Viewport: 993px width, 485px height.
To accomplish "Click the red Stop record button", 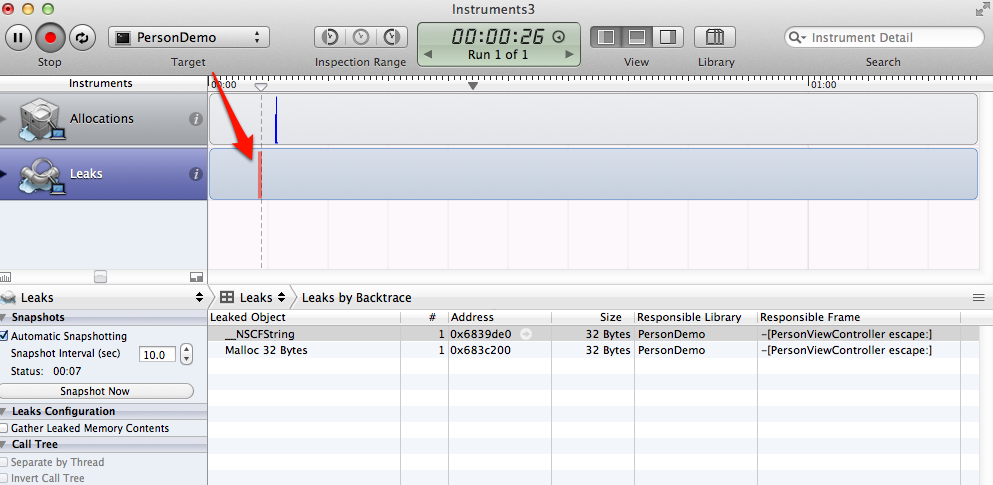I will (50, 37).
